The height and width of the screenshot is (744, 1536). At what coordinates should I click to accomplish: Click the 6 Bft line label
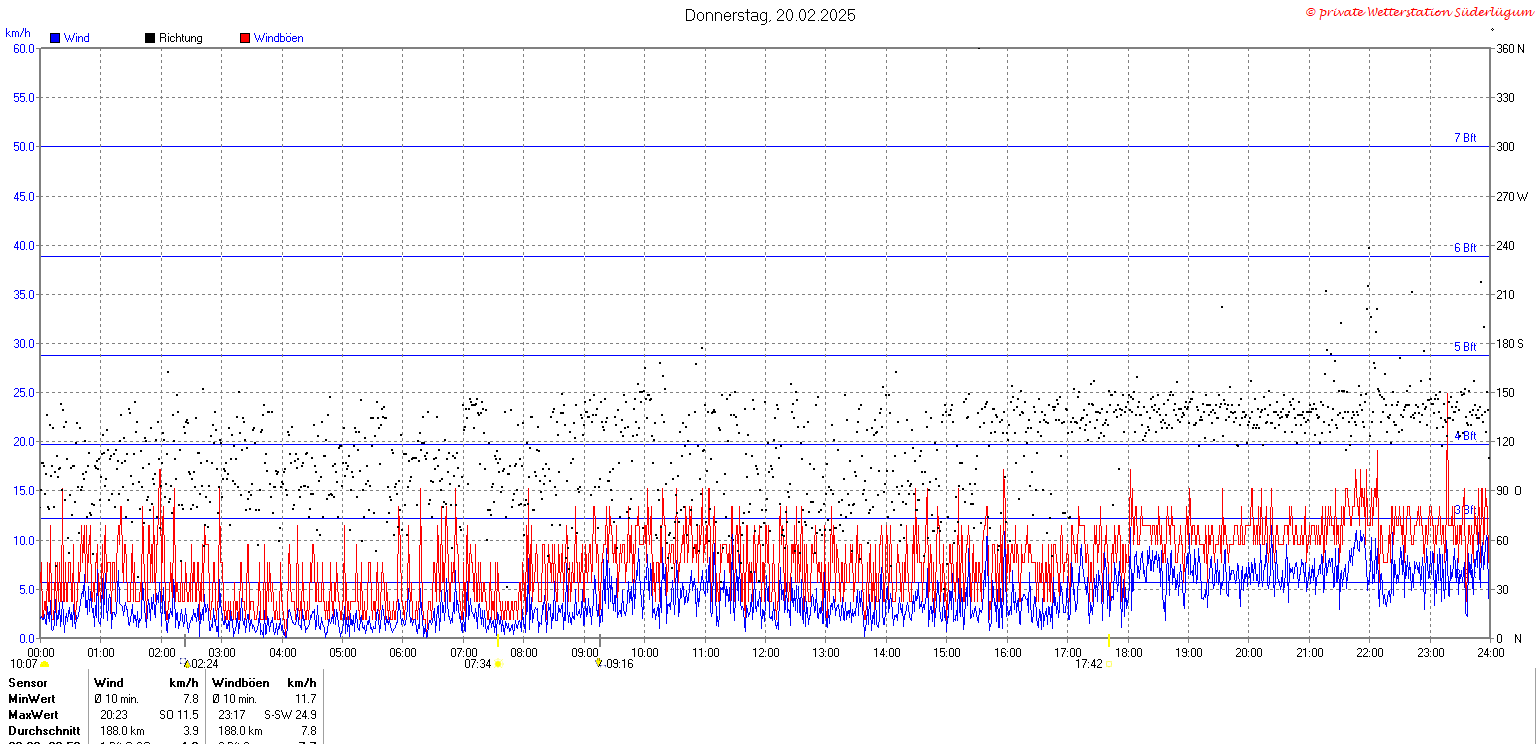point(1465,248)
